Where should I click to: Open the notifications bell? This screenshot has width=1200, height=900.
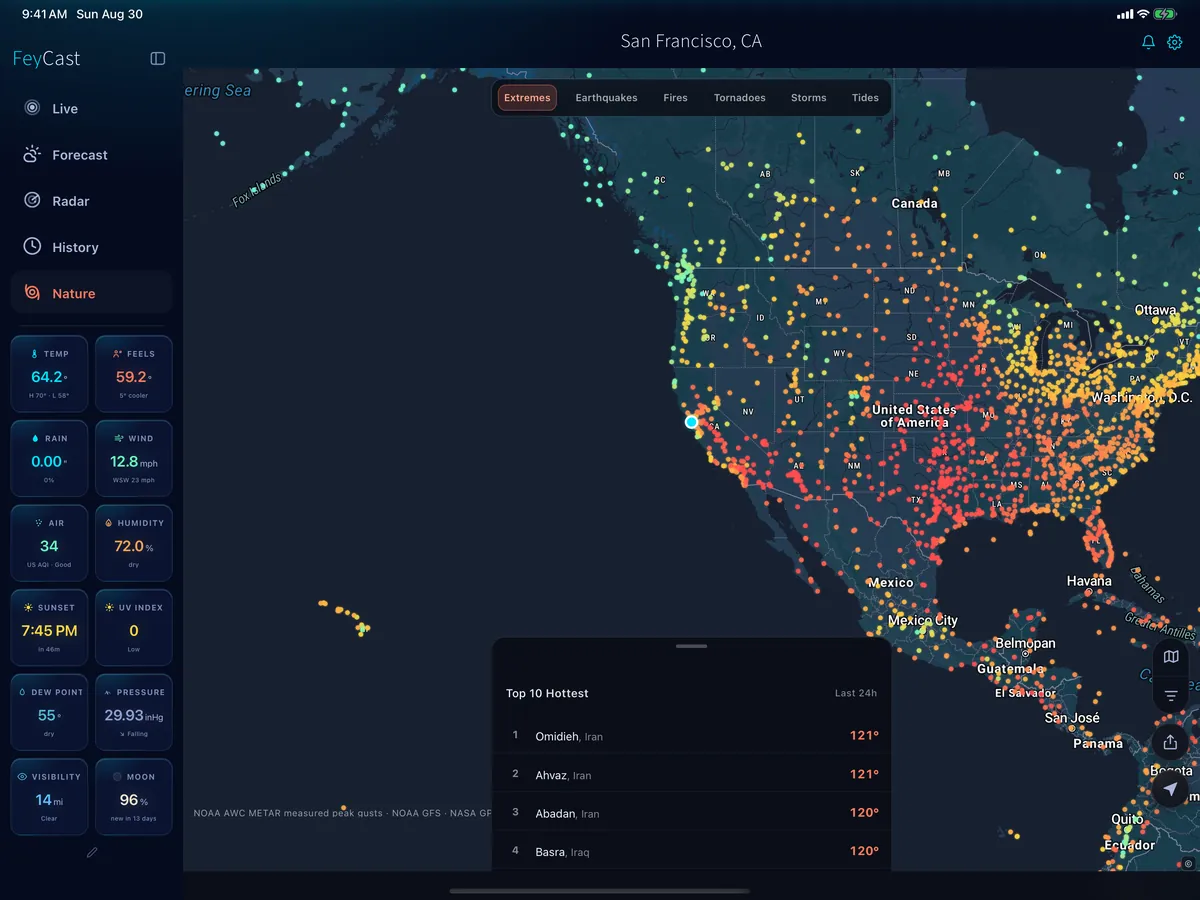click(1148, 42)
